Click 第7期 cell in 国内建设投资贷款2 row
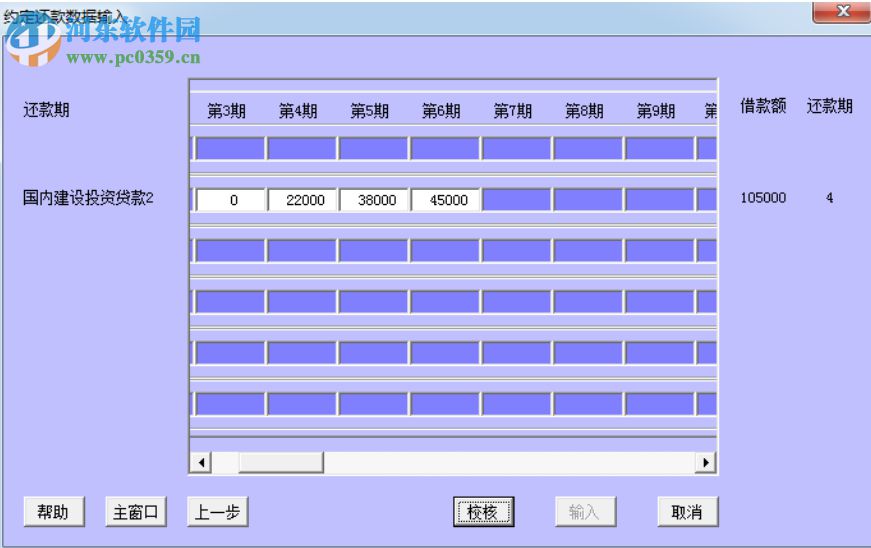This screenshot has height=548, width=871. pyautogui.click(x=517, y=200)
